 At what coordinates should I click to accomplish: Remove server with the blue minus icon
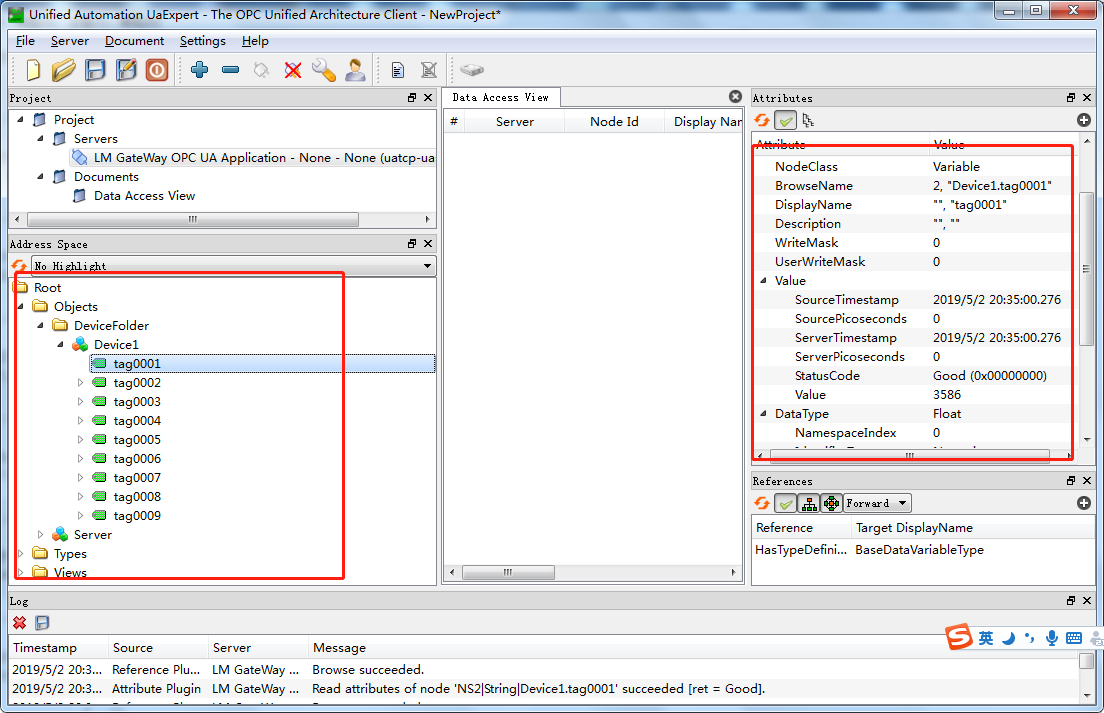point(230,70)
